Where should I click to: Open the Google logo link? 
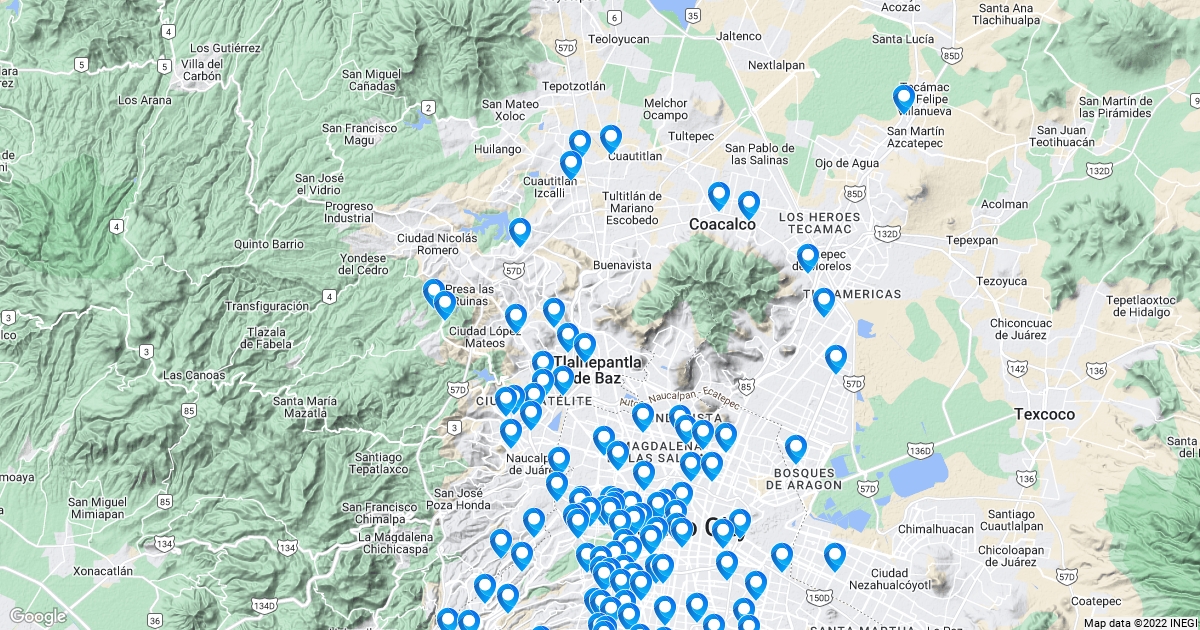[x=38, y=616]
